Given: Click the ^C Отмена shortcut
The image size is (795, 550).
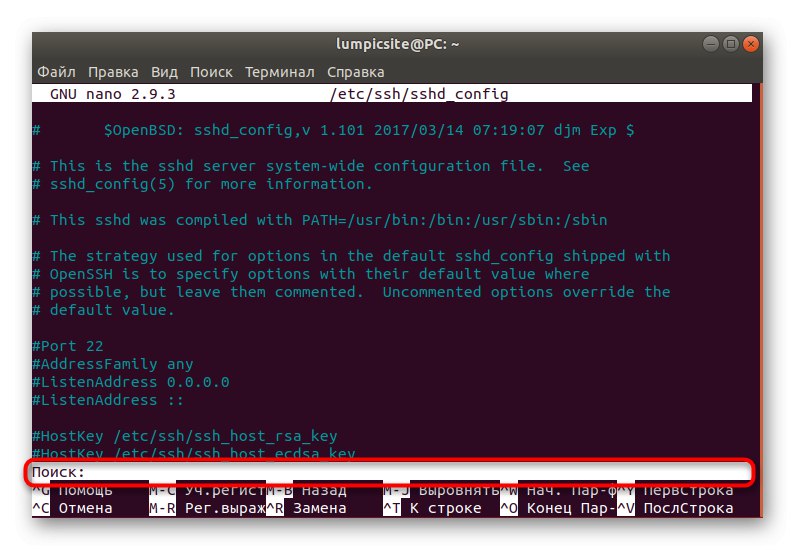Looking at the screenshot, I should click(x=73, y=508).
